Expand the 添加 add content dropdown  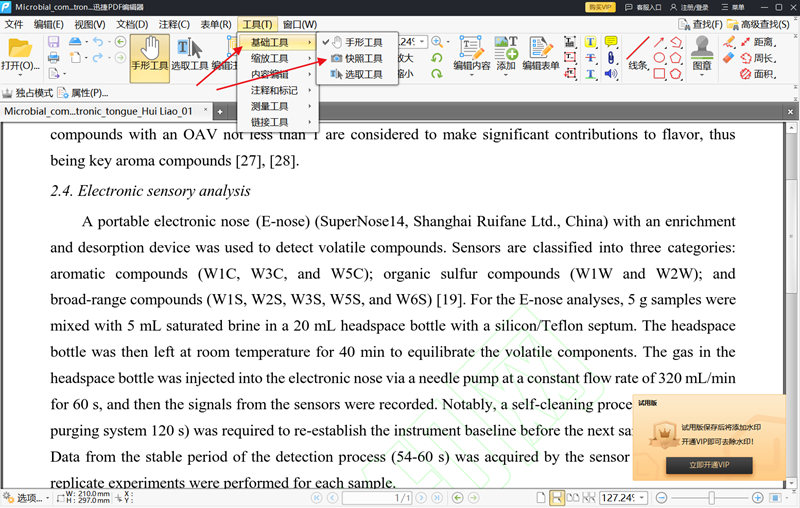point(506,75)
